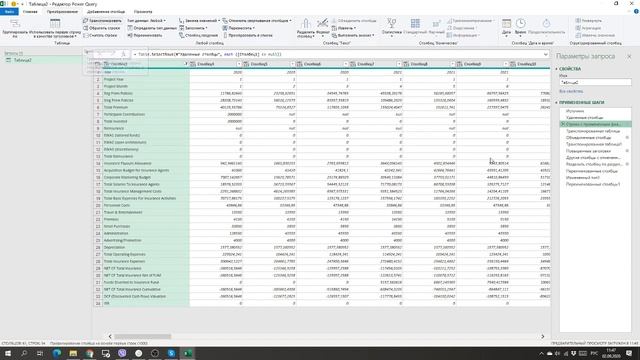This screenshot has height=360, width=640.
Task: Switch to the Преобразование tab
Action: click(x=62, y=12)
